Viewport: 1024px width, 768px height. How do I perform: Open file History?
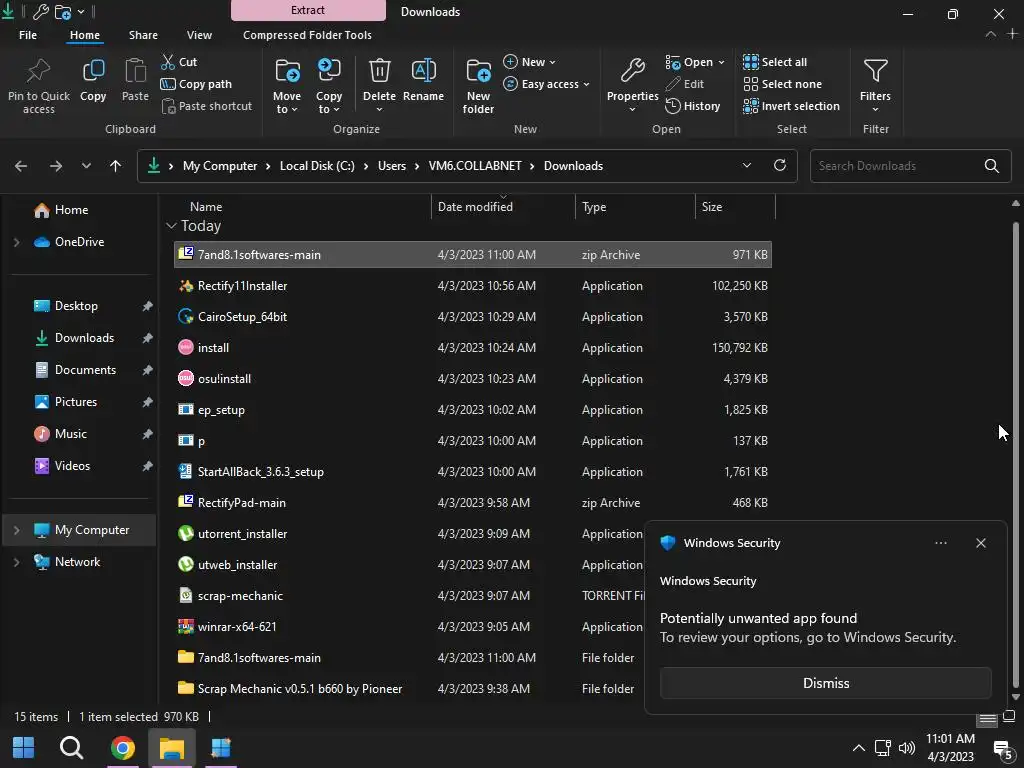[x=693, y=106]
